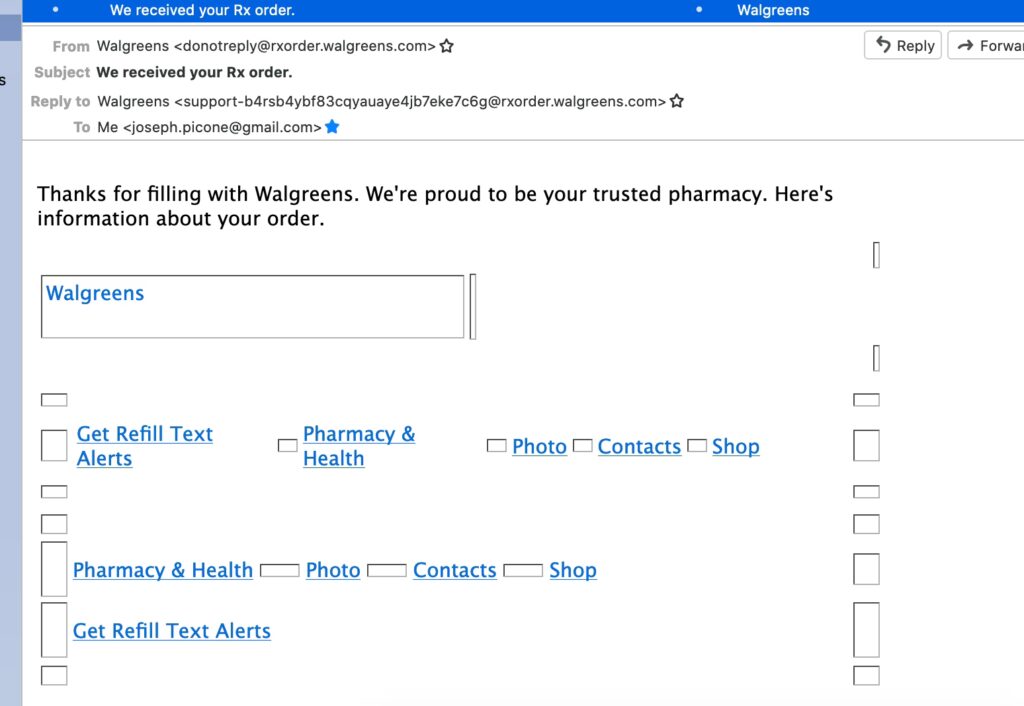Image resolution: width=1024 pixels, height=706 pixels.
Task: Open the two-line Get Refill Text Alerts link
Action: click(x=144, y=446)
